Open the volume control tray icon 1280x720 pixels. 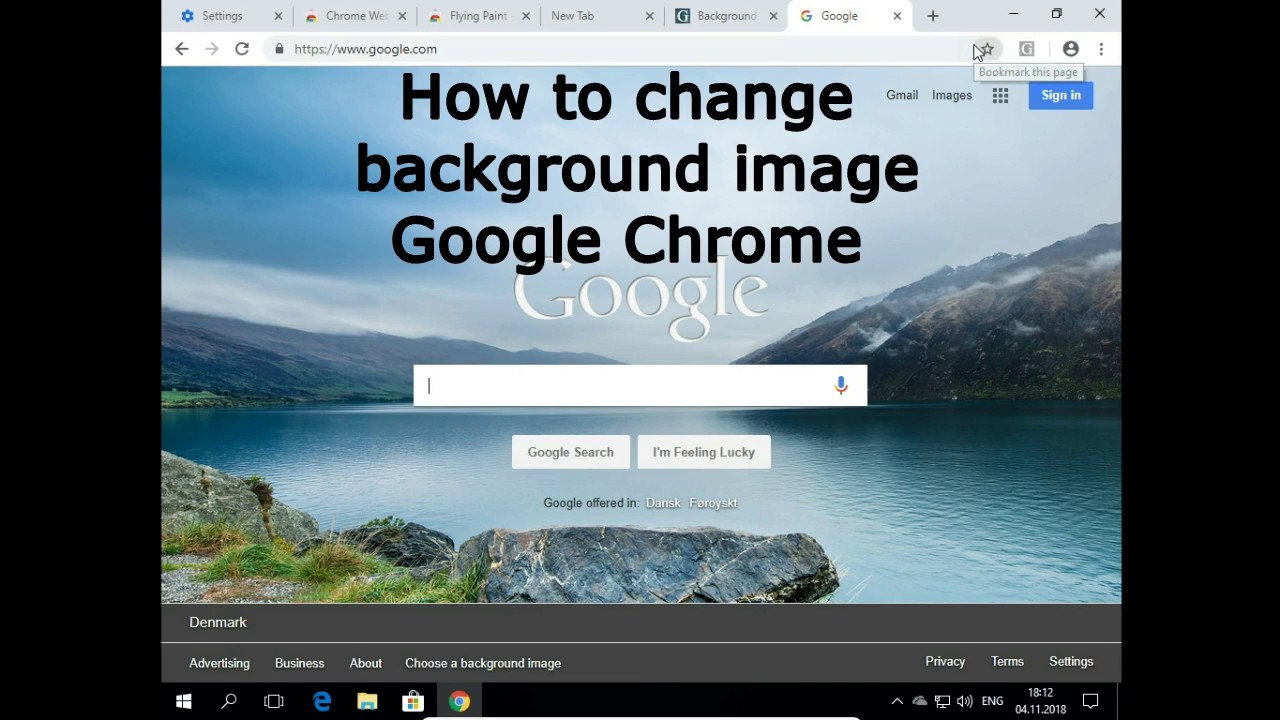965,702
